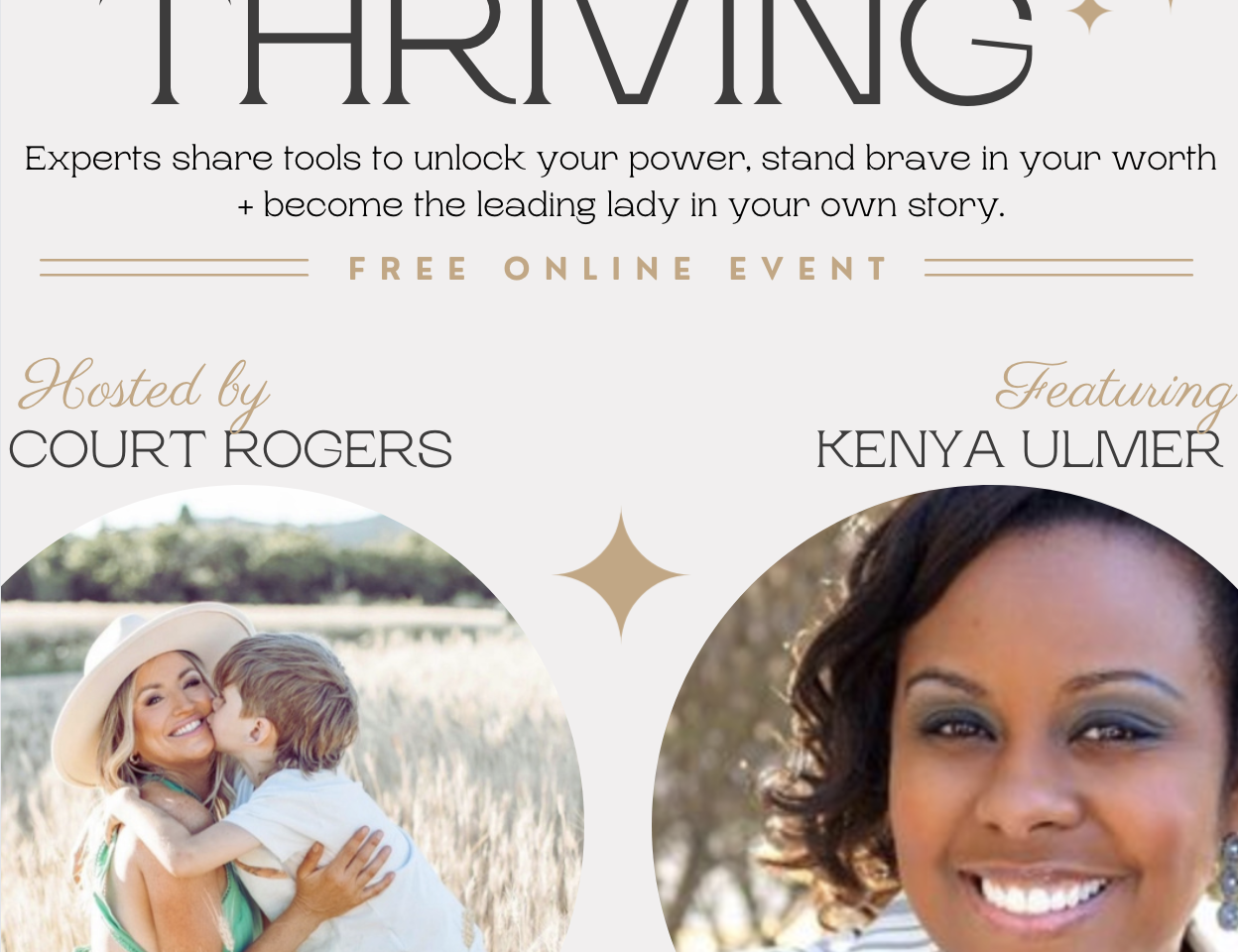Click the KENYA ULMER name
Image resolution: width=1238 pixels, height=952 pixels.
tap(1019, 450)
